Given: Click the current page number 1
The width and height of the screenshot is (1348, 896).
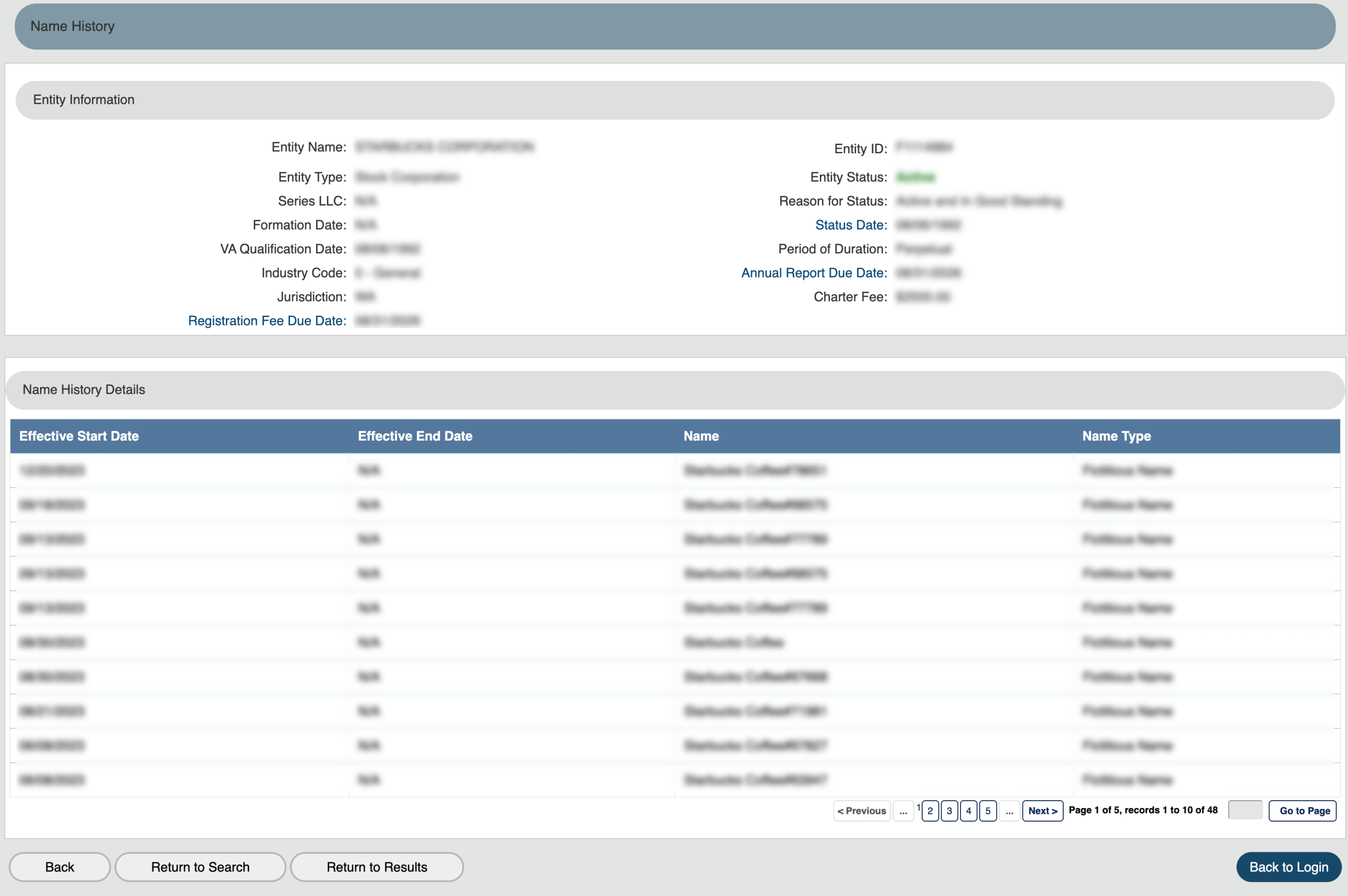Looking at the screenshot, I should [x=918, y=808].
